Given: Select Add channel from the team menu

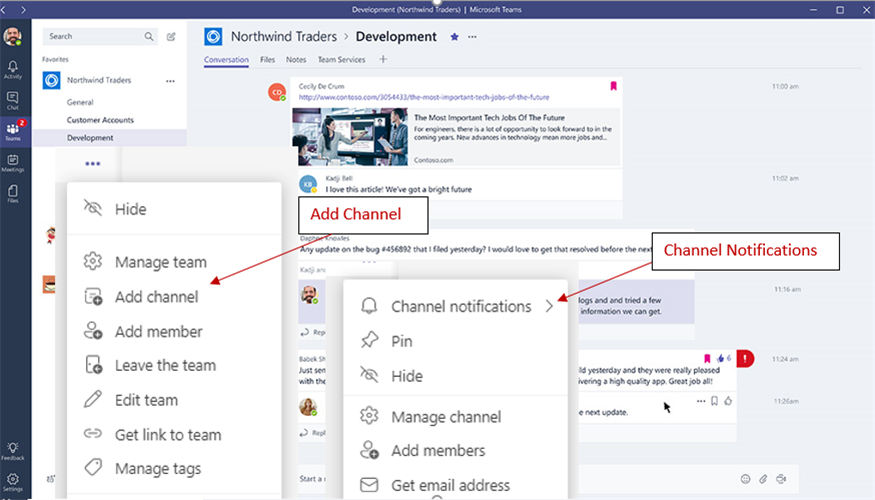Looking at the screenshot, I should 156,297.
